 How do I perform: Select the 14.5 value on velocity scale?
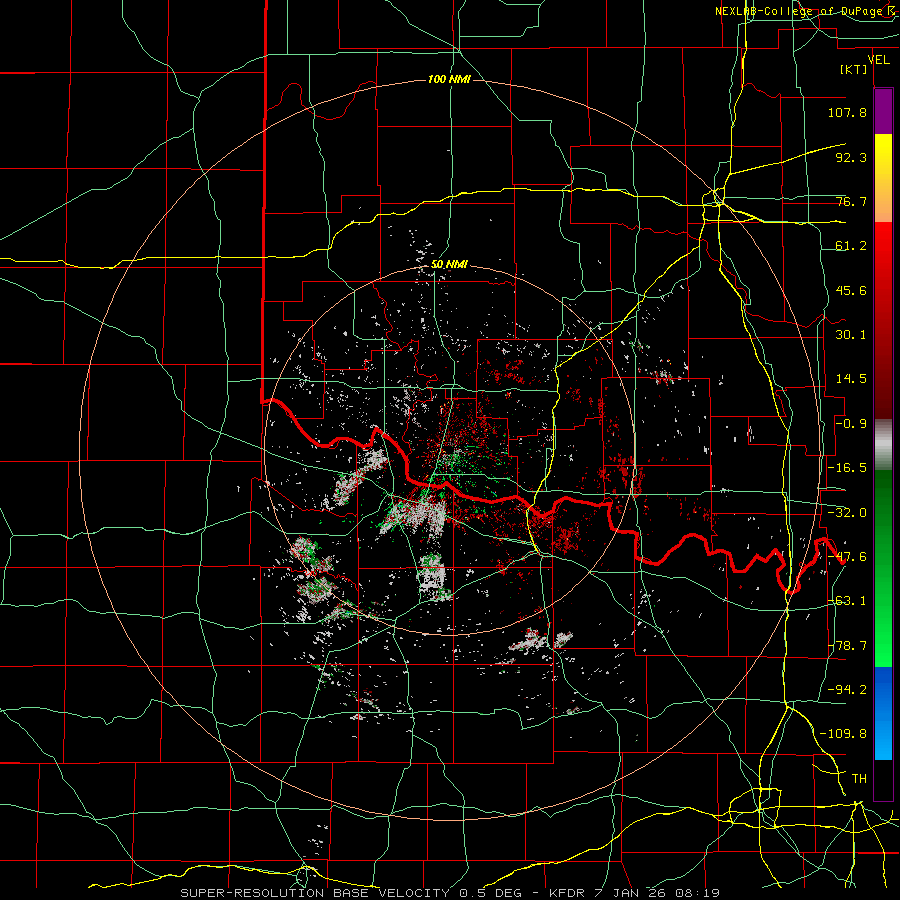[851, 379]
